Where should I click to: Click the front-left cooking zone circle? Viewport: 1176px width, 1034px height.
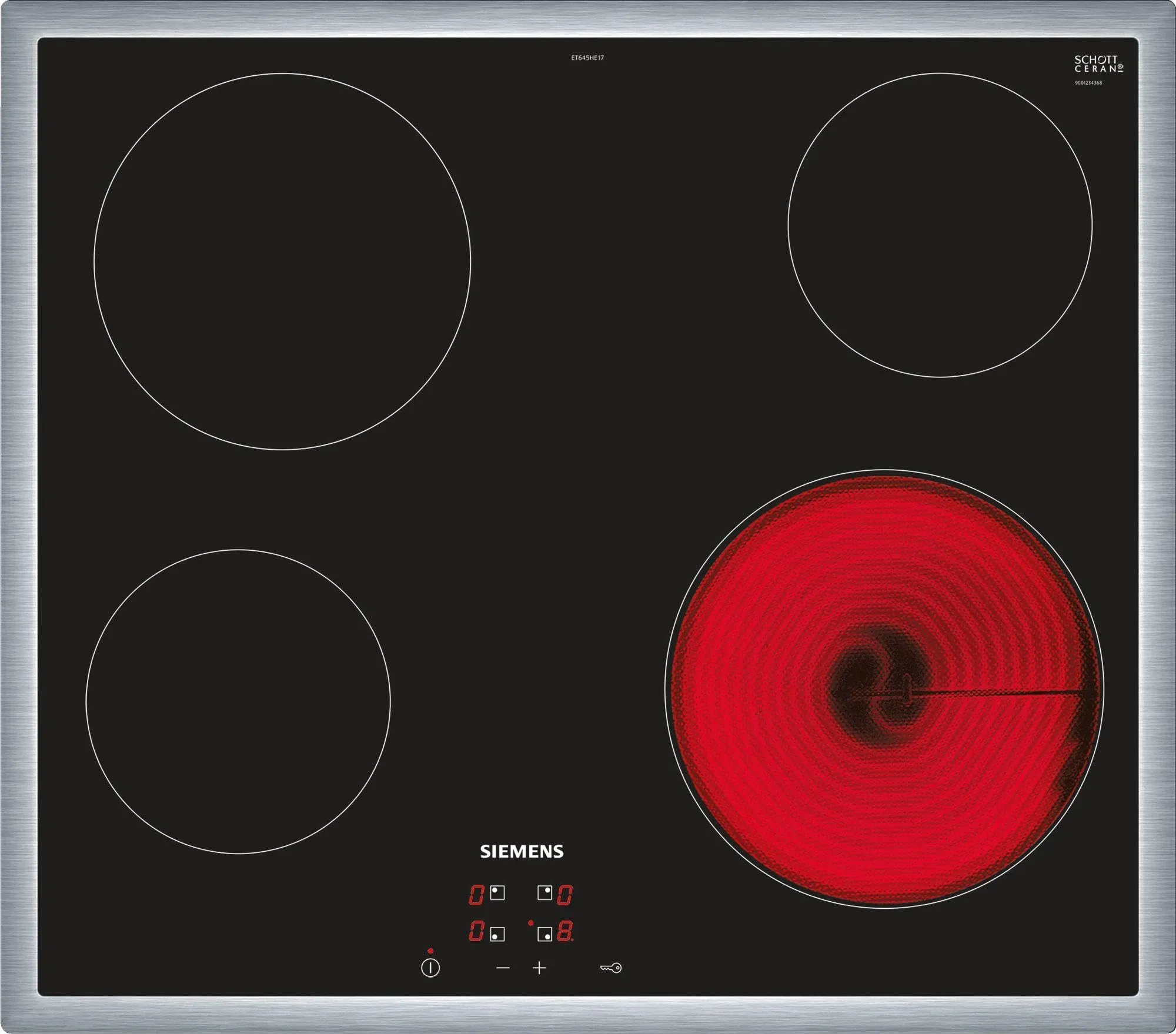pos(238,701)
